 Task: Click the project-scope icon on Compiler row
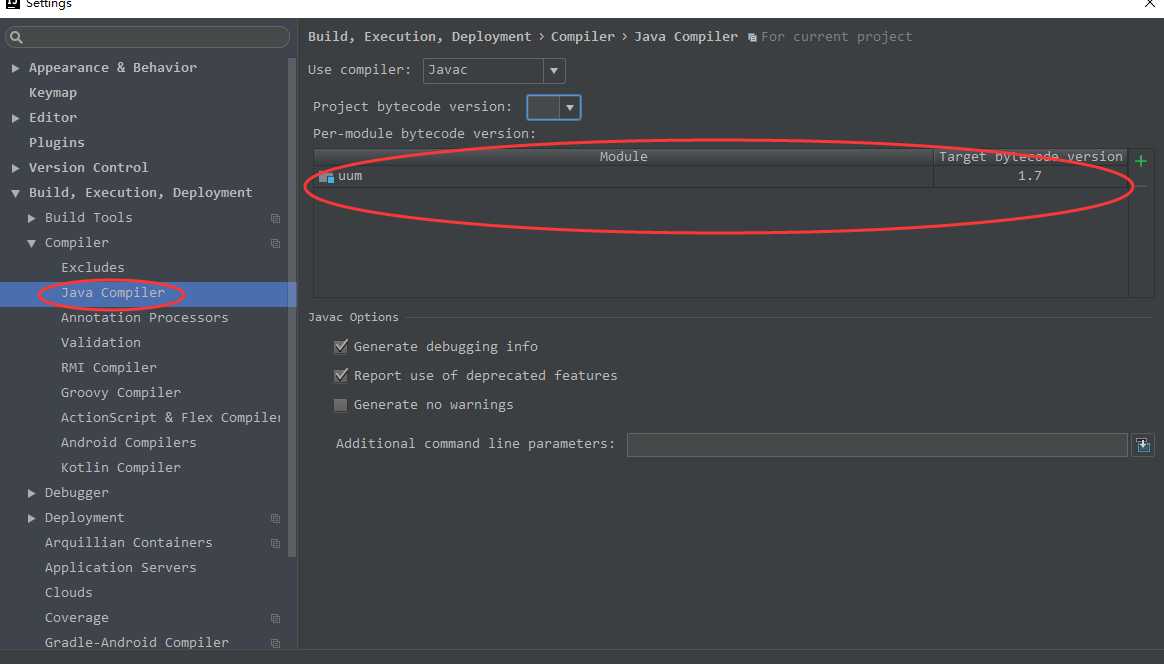[x=275, y=243]
